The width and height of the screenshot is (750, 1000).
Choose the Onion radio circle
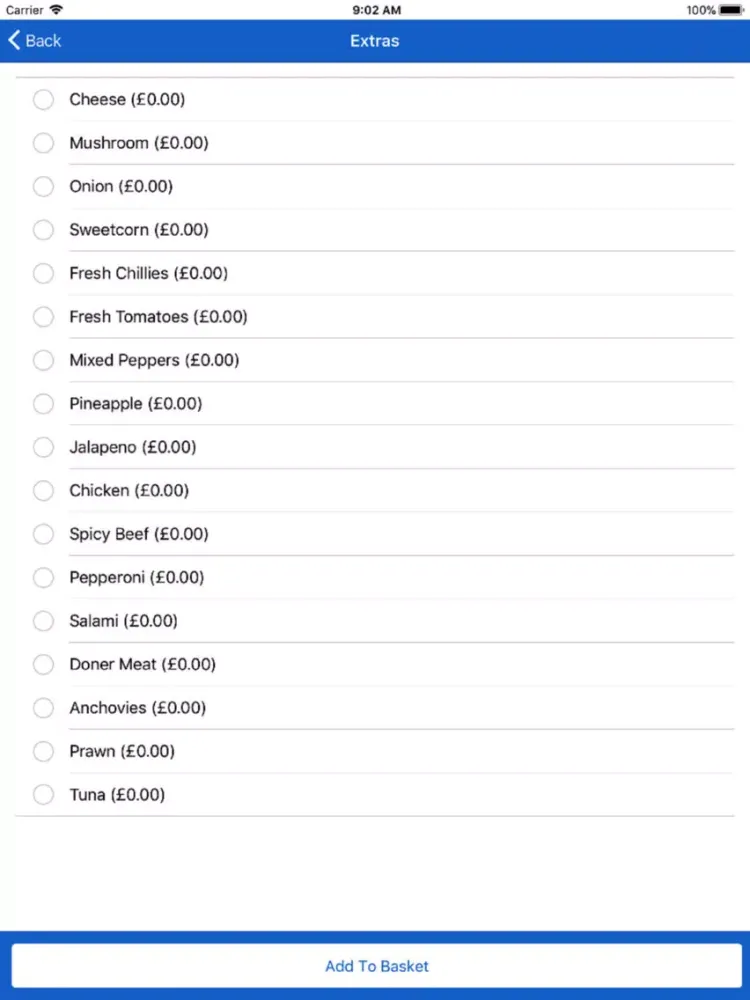point(43,186)
